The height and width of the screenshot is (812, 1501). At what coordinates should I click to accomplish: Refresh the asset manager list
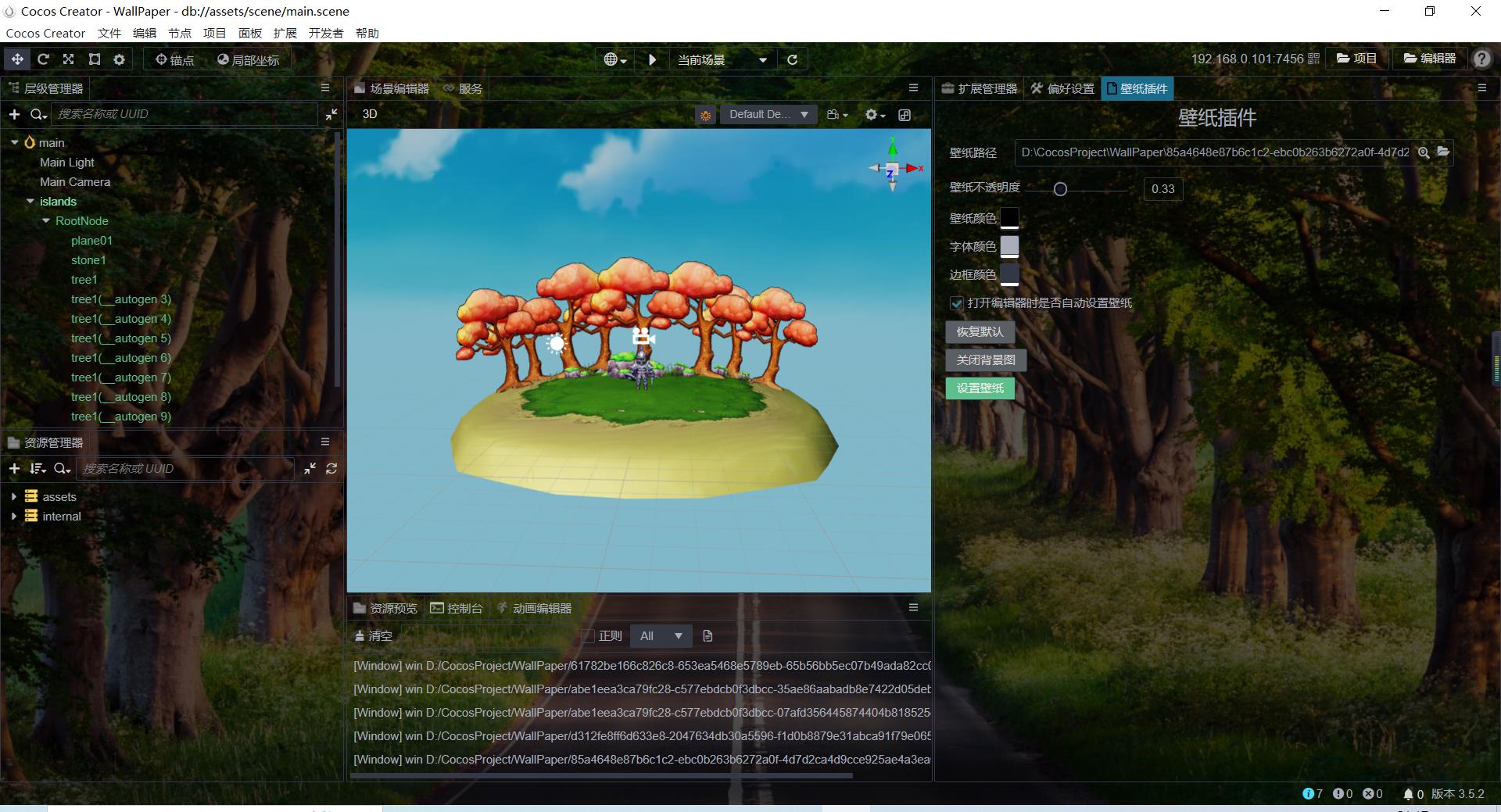coord(331,468)
